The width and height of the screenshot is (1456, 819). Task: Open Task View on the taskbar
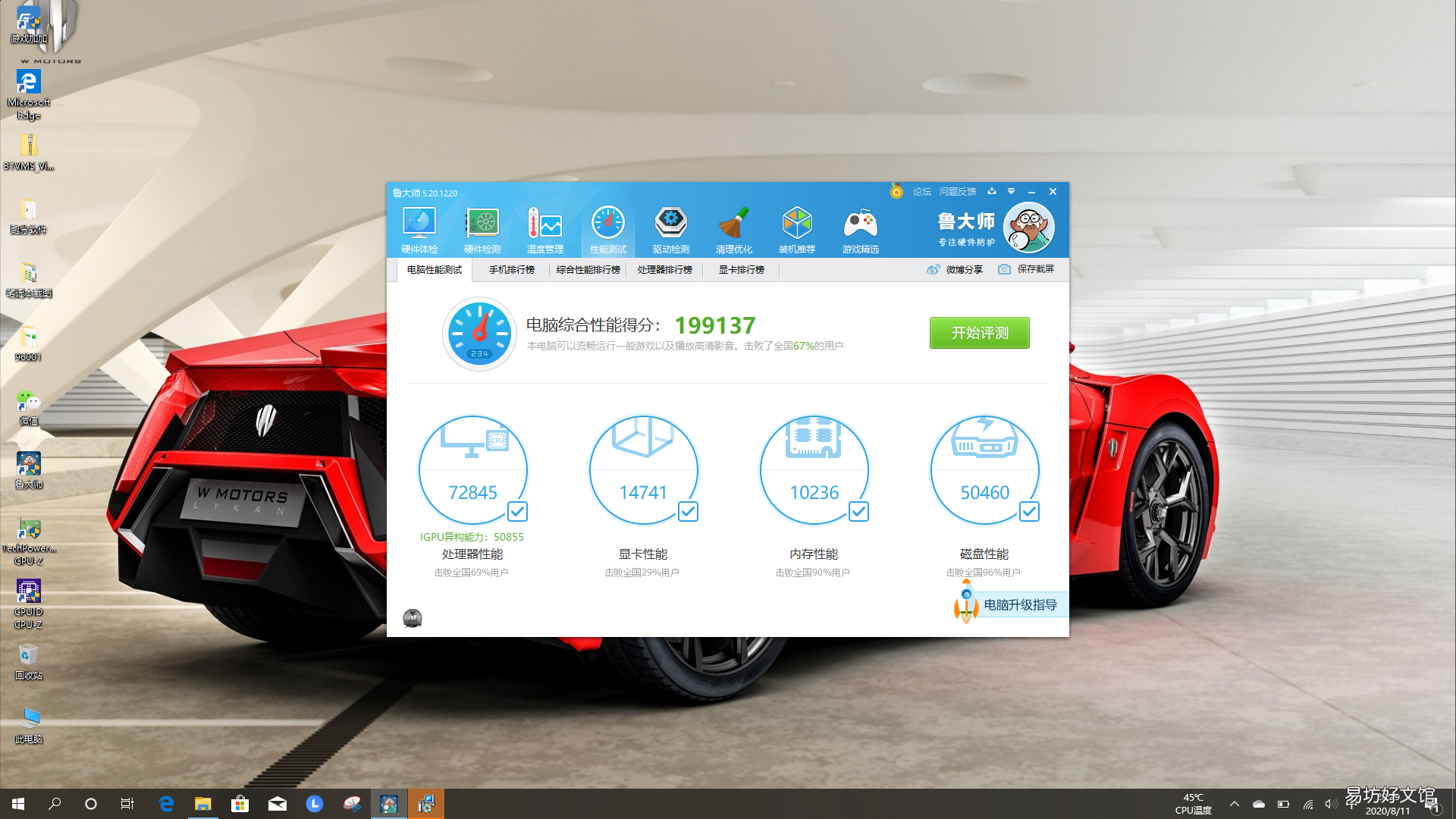(x=127, y=804)
